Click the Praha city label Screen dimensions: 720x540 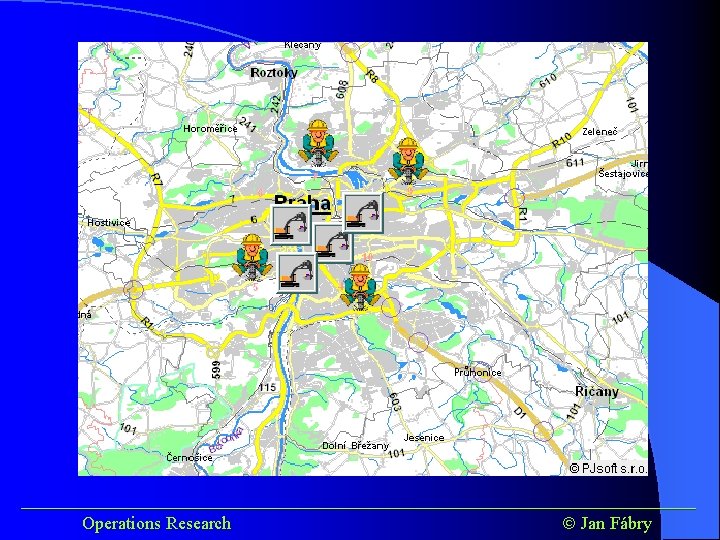click(x=302, y=202)
